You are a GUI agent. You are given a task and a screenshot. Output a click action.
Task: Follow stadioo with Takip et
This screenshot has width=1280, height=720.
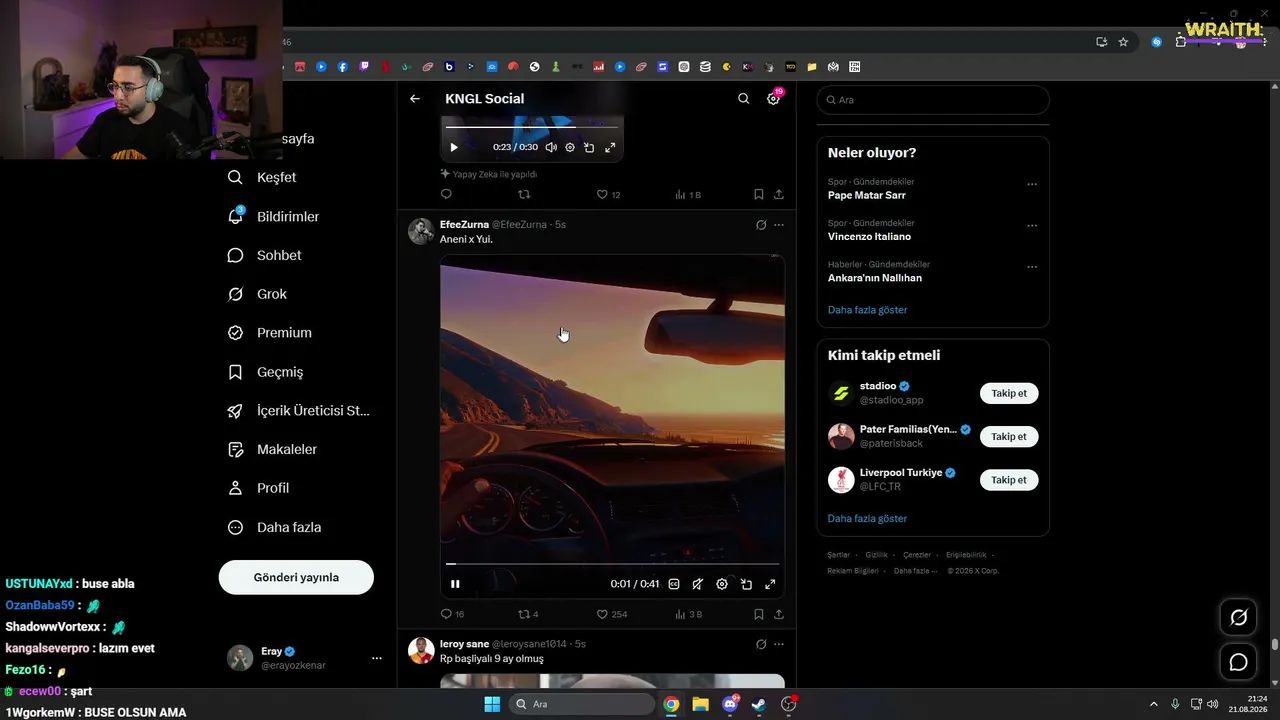(1009, 393)
